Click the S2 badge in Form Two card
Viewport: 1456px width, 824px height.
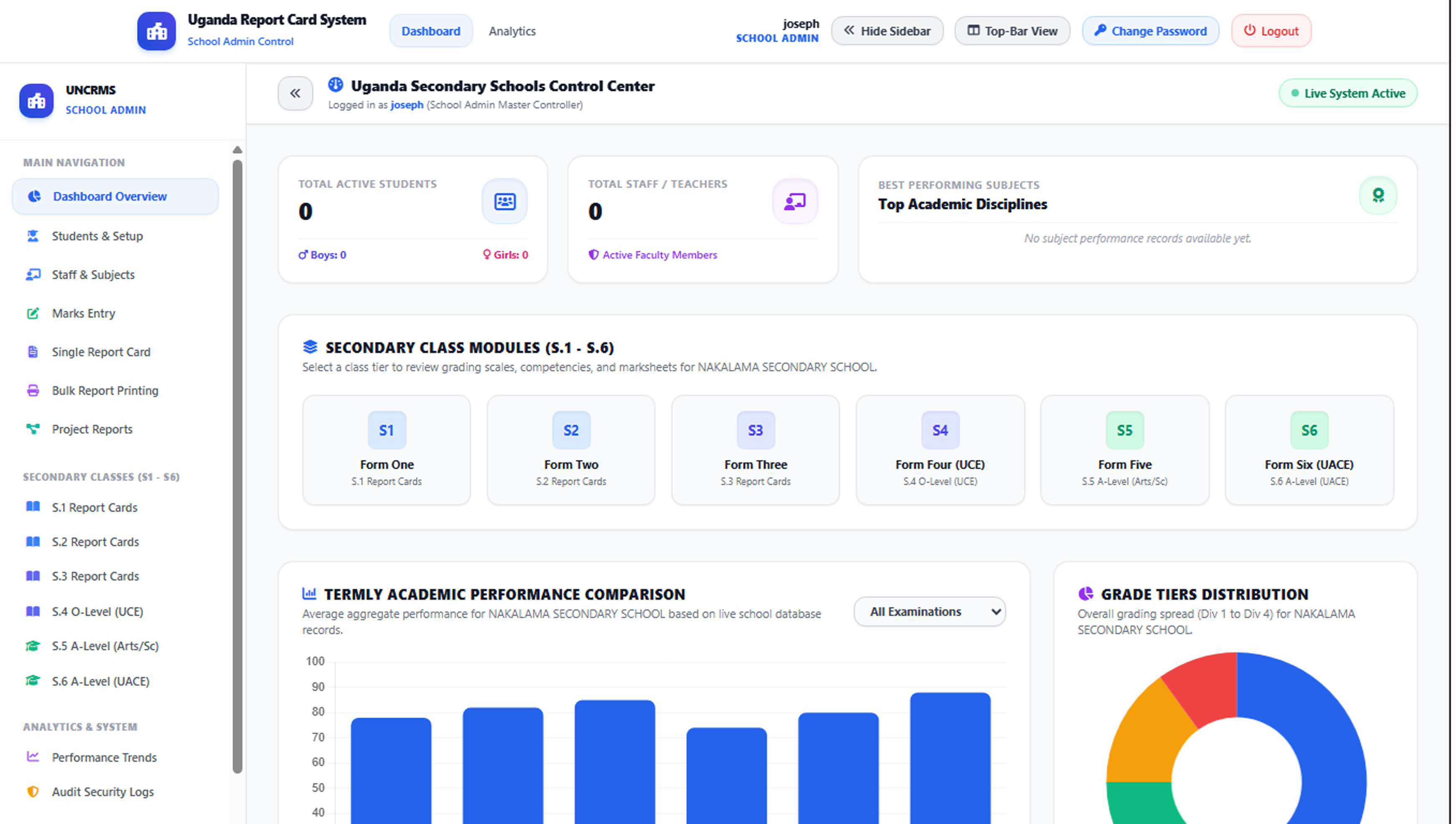[571, 430]
